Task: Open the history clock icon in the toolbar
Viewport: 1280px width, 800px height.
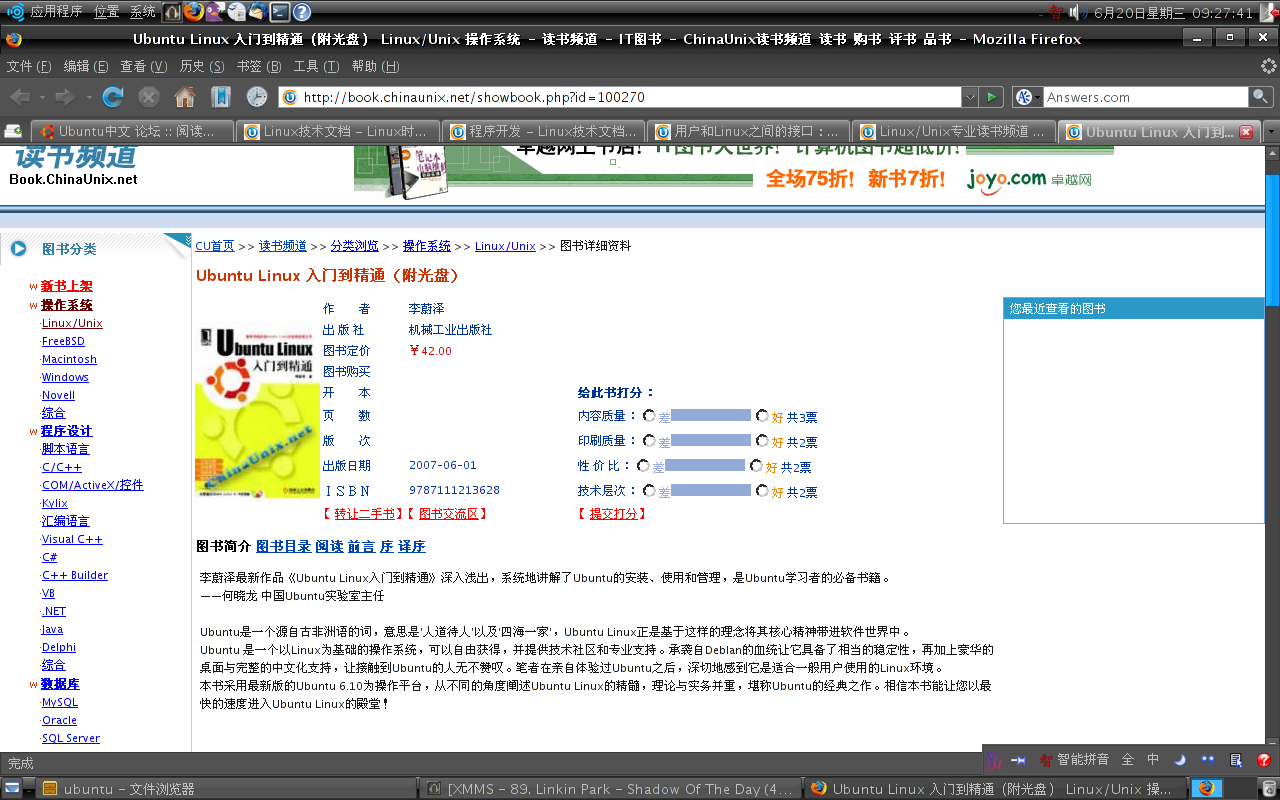Action: [257, 97]
